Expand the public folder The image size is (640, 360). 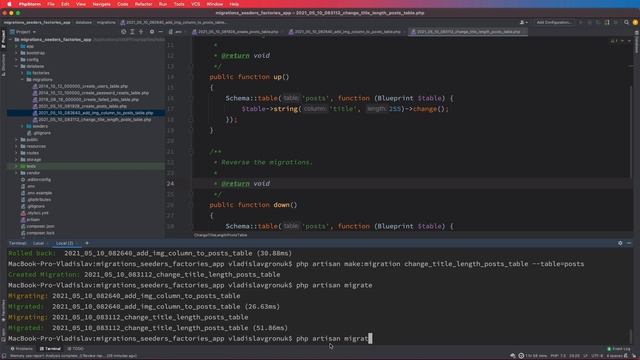(17, 140)
